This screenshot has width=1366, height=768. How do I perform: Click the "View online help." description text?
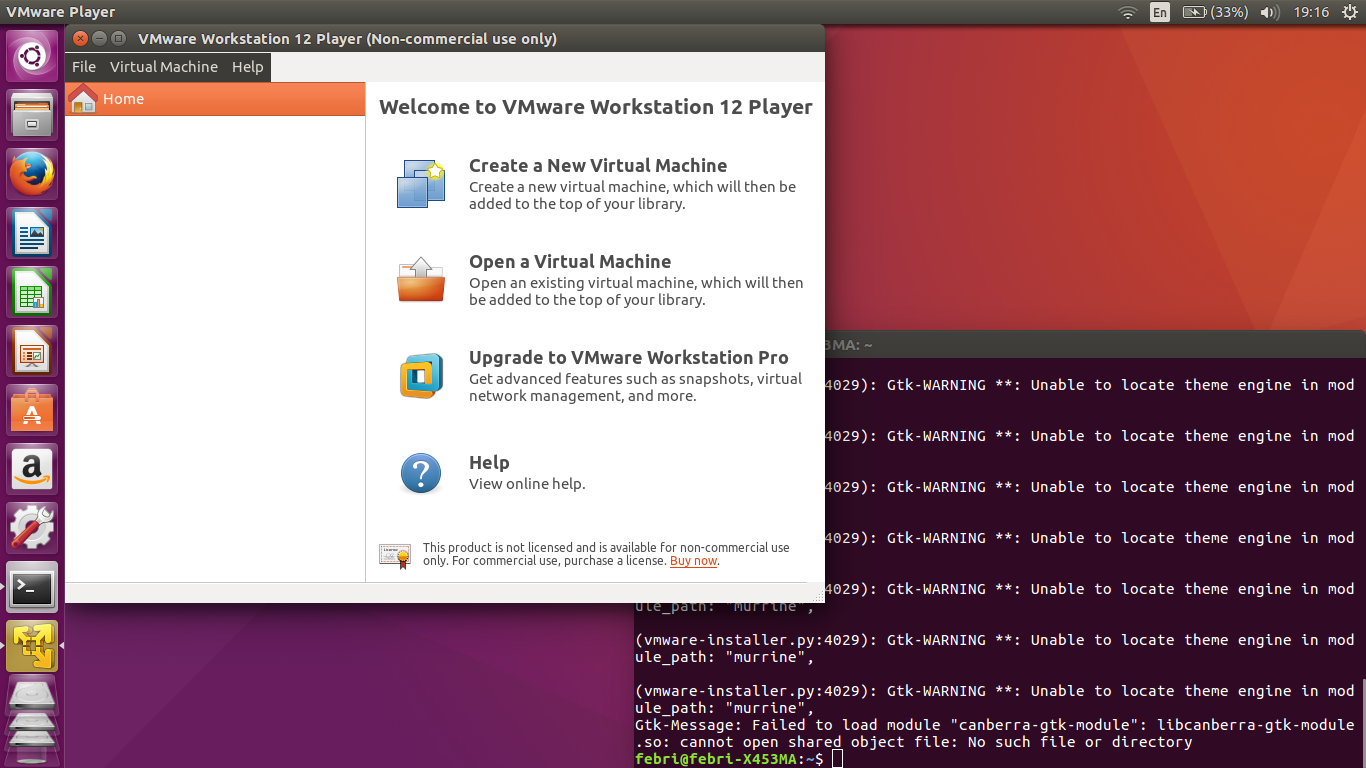click(527, 484)
